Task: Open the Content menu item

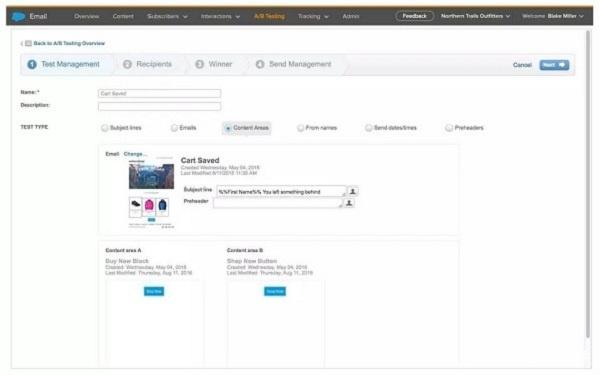Action: [123, 16]
